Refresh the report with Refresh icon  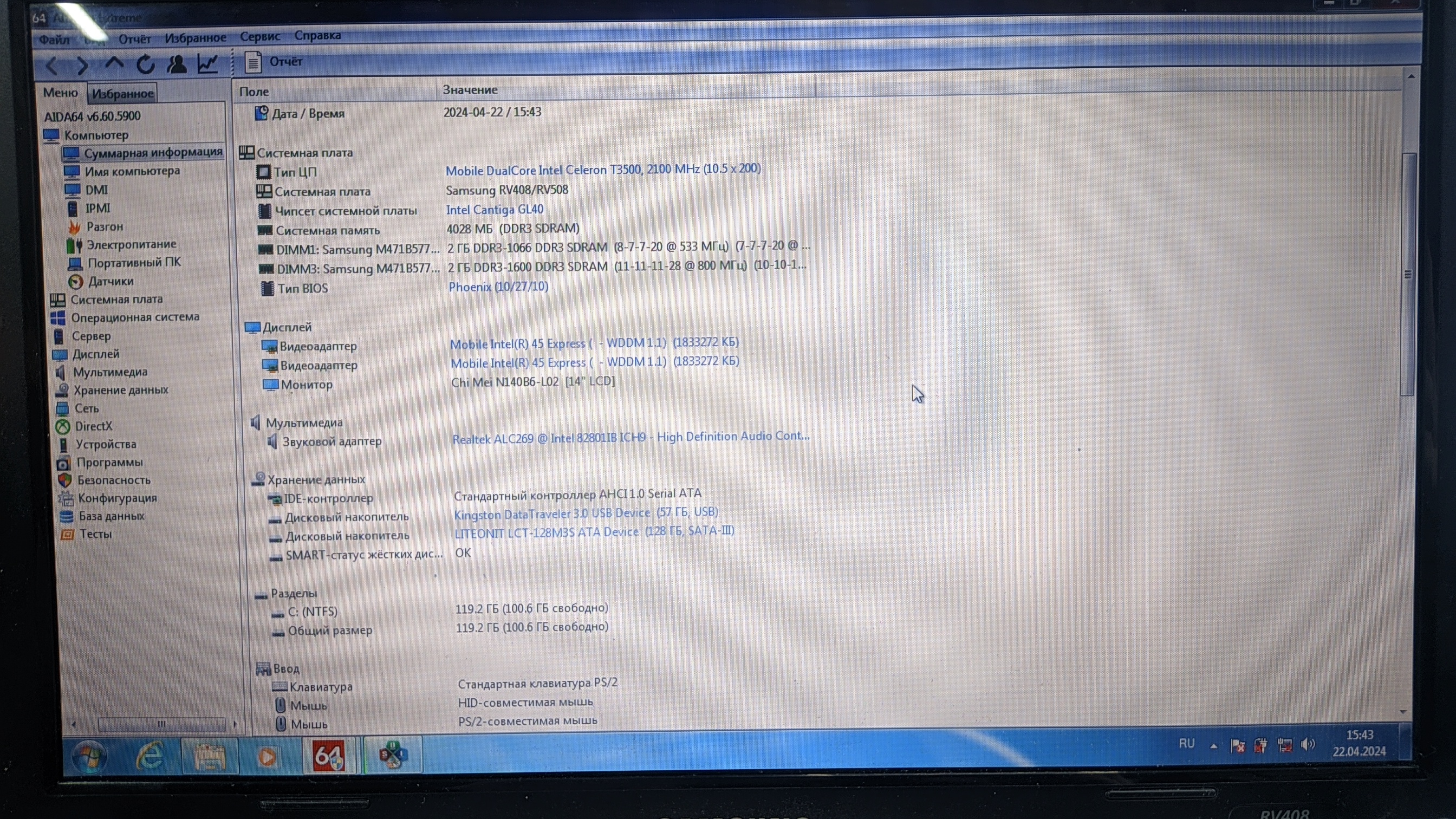point(145,64)
